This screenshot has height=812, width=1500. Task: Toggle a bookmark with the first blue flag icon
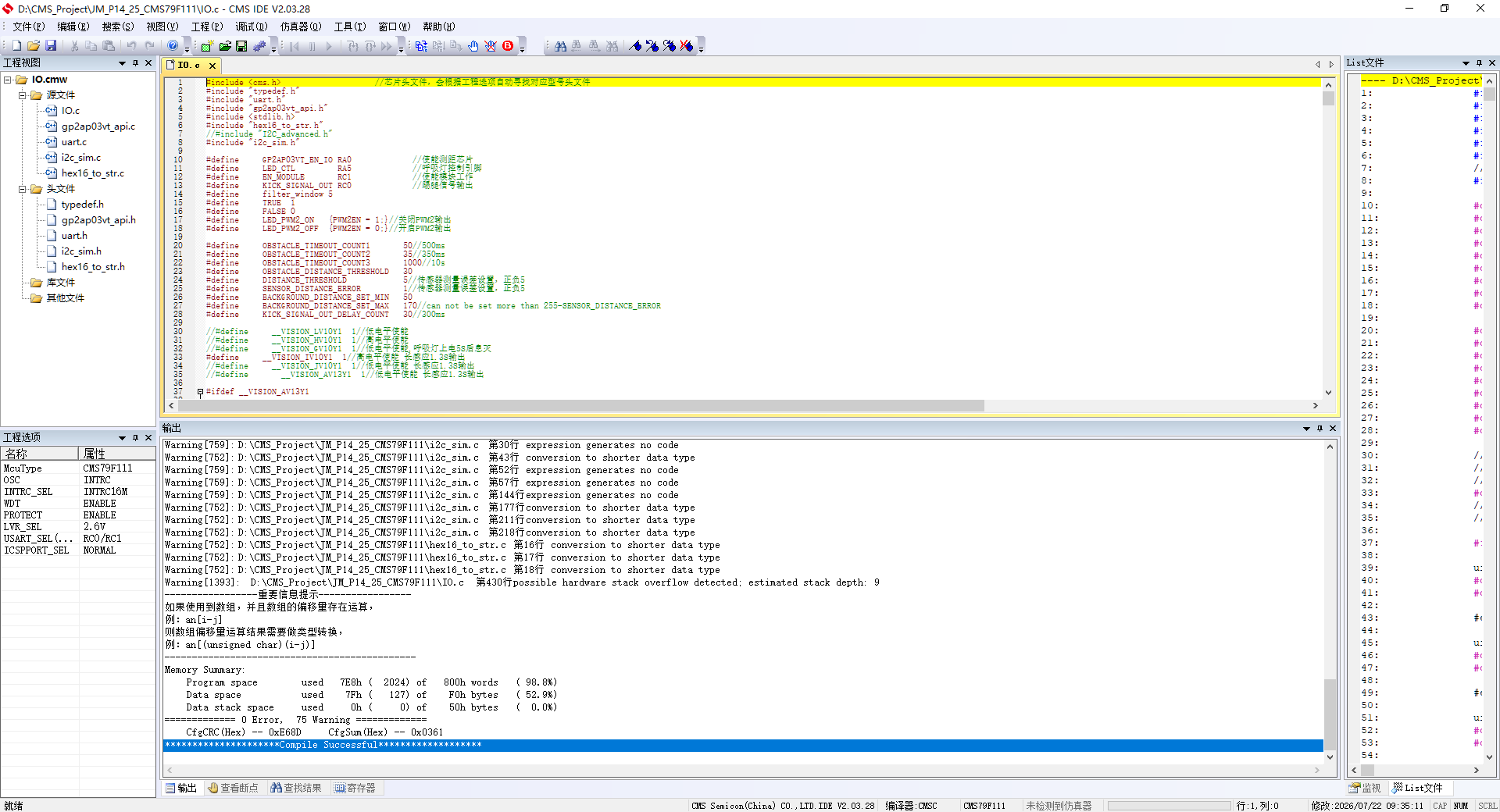tap(635, 46)
